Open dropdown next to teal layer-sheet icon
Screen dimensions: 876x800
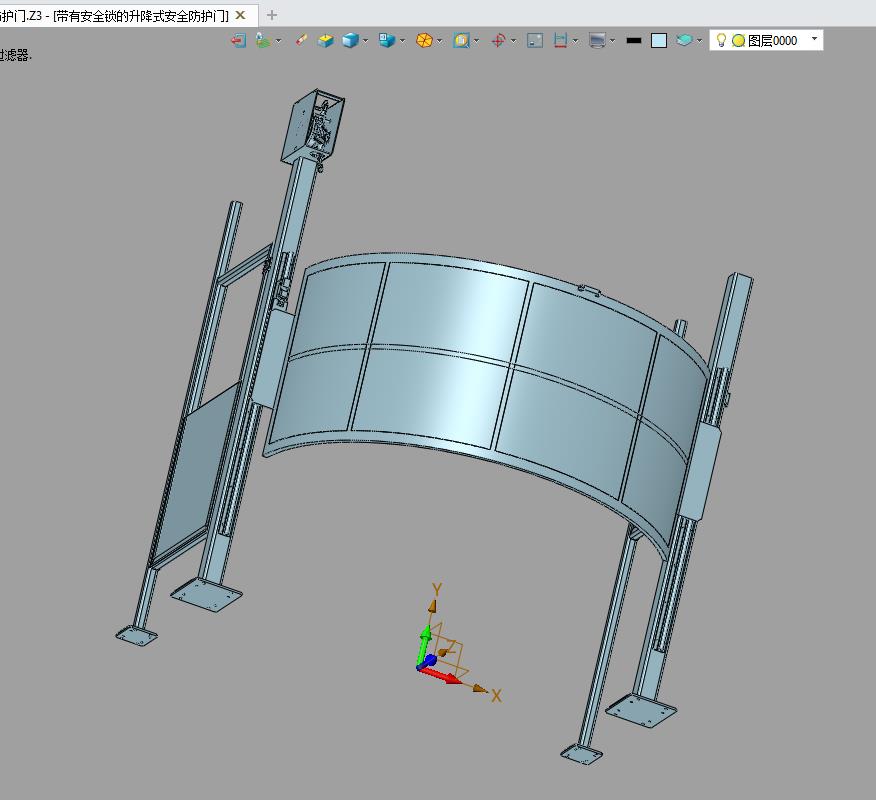[x=699, y=41]
